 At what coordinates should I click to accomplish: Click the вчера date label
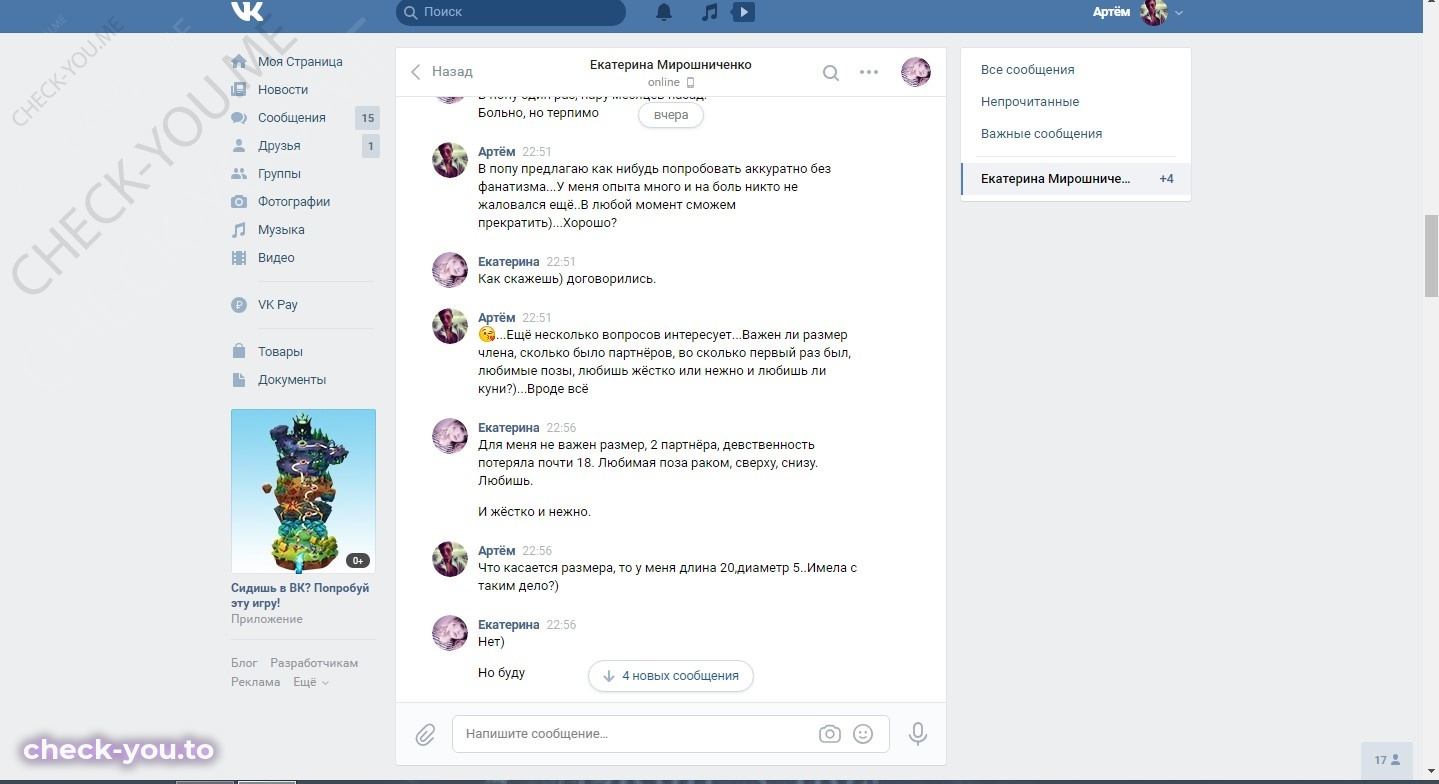(671, 115)
